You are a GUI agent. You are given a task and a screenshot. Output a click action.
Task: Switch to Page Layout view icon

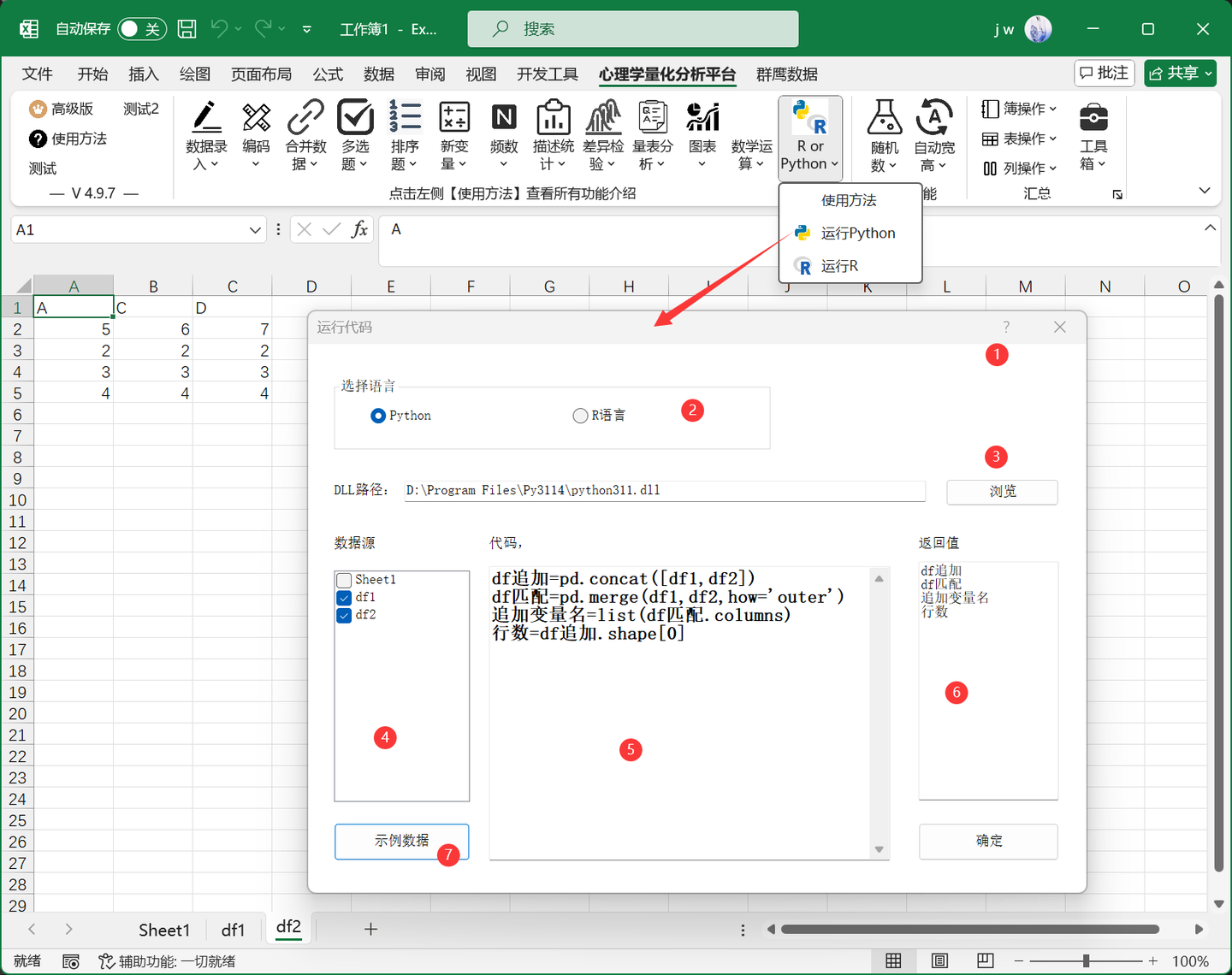pyautogui.click(x=939, y=961)
